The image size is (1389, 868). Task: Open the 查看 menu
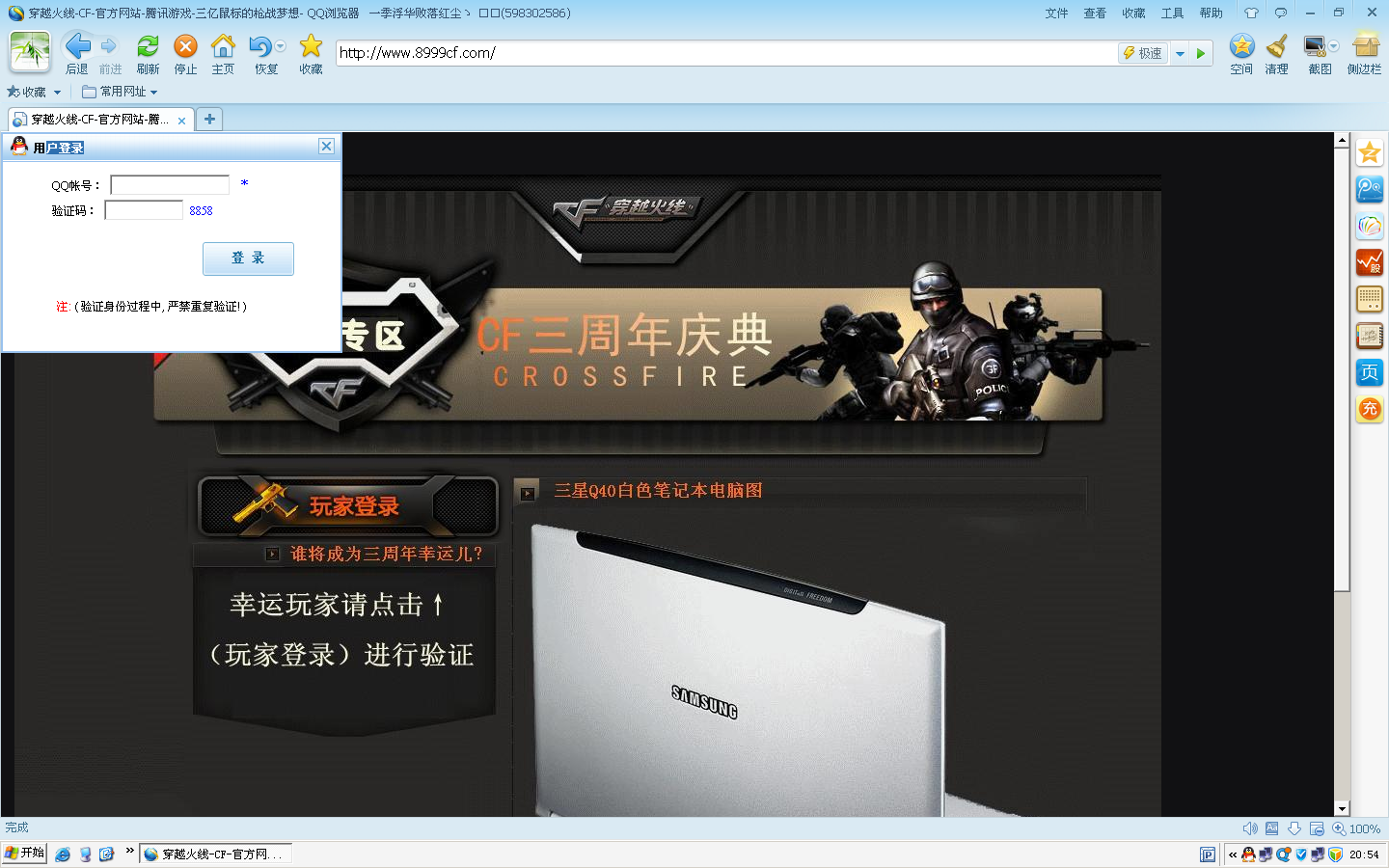(1095, 13)
